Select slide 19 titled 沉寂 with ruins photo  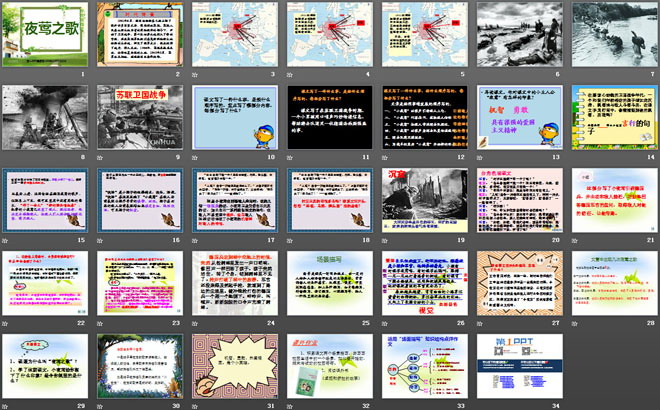[x=425, y=200]
